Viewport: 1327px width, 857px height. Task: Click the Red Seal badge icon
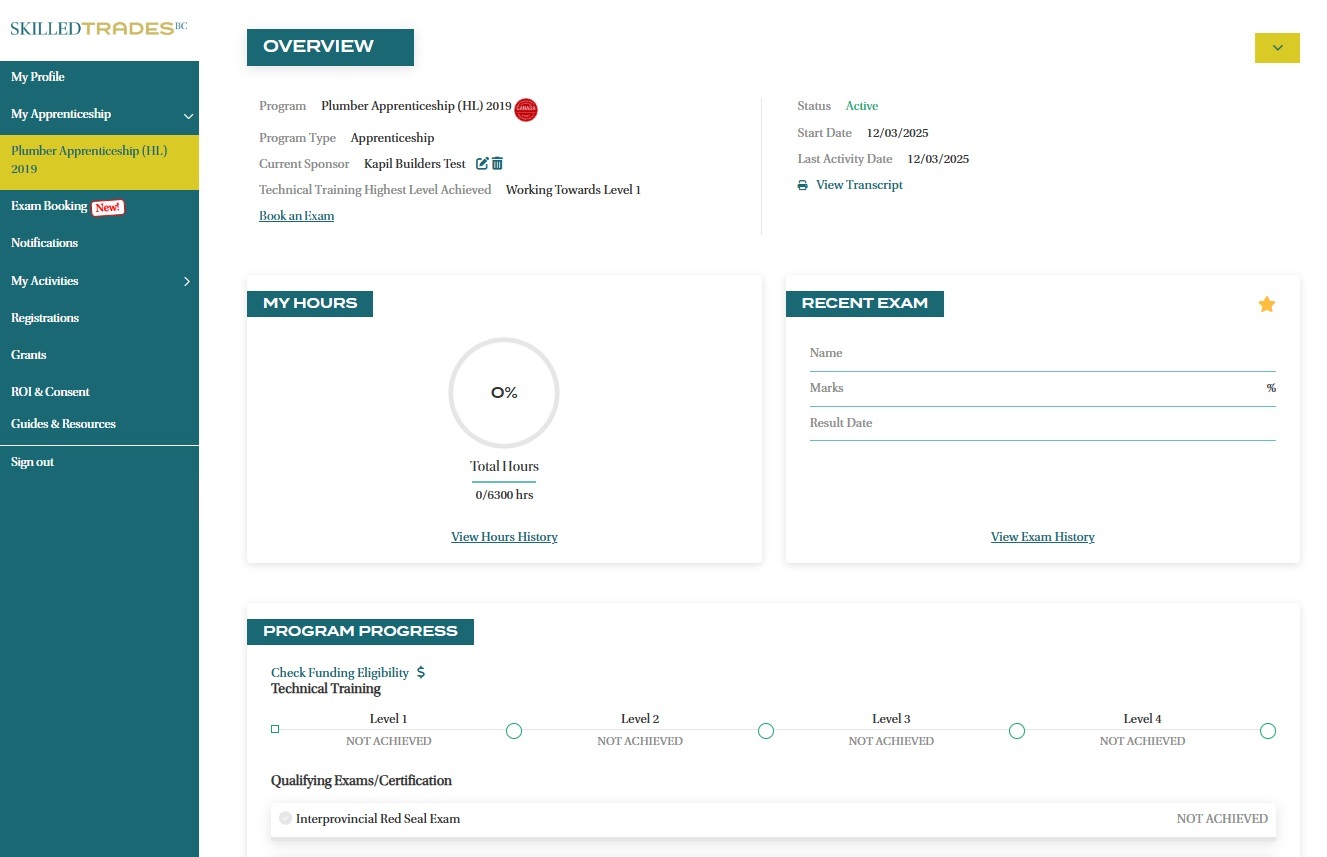(526, 110)
